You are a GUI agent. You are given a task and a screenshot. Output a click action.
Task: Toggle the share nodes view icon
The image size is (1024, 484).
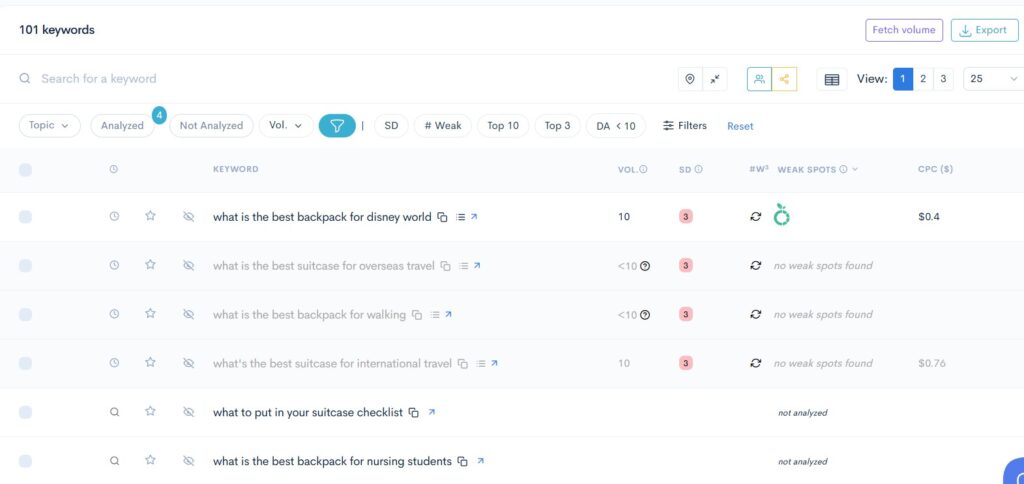coord(784,79)
